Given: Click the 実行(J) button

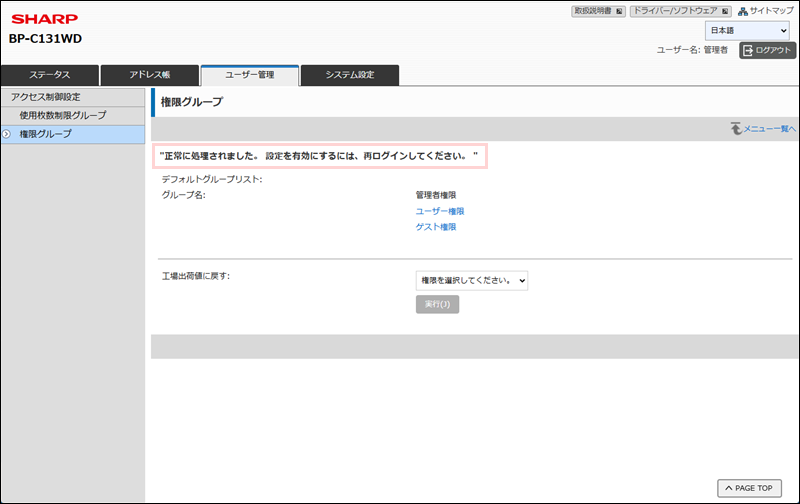Looking at the screenshot, I should point(437,304).
